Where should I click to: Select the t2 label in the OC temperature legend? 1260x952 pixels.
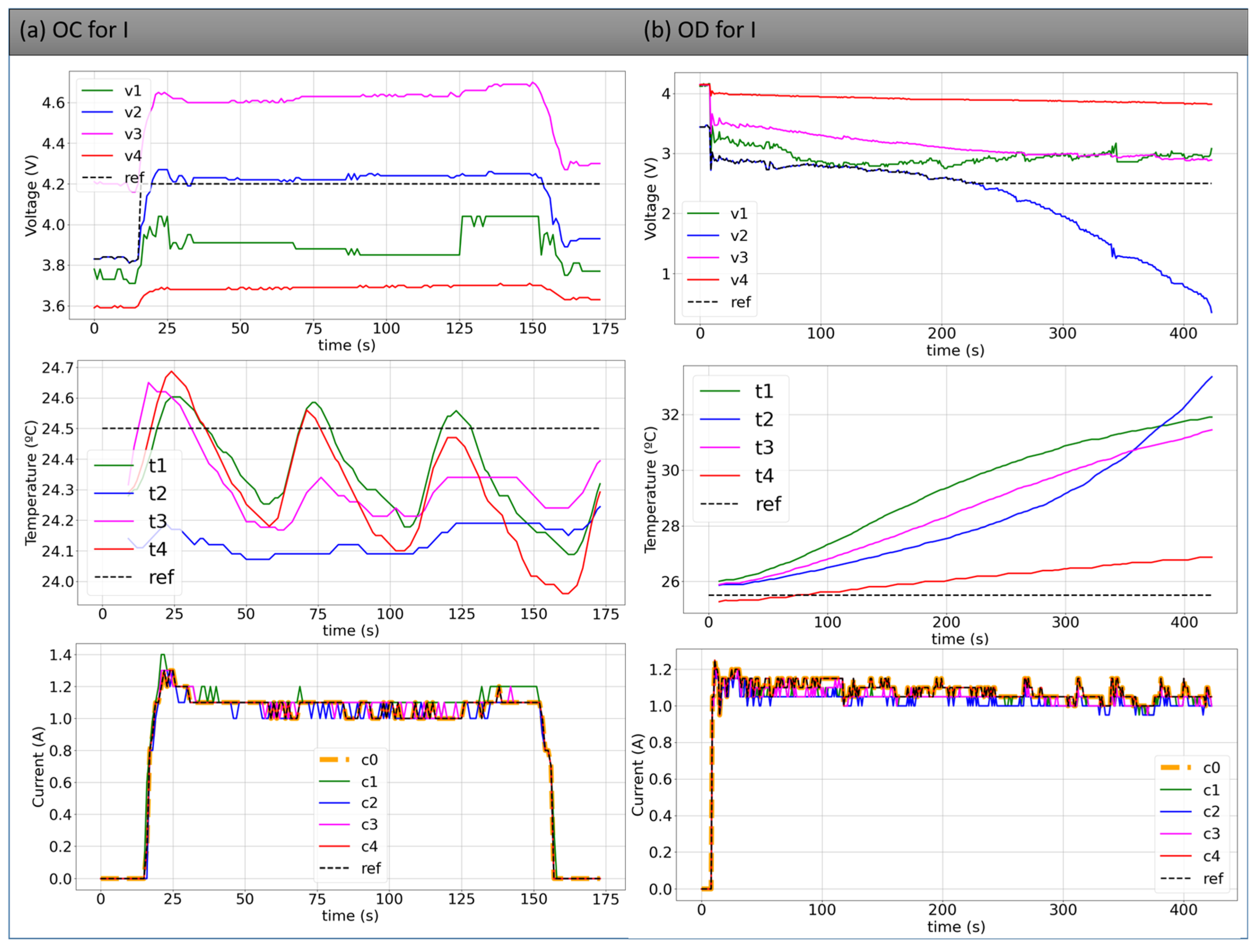coord(158,493)
